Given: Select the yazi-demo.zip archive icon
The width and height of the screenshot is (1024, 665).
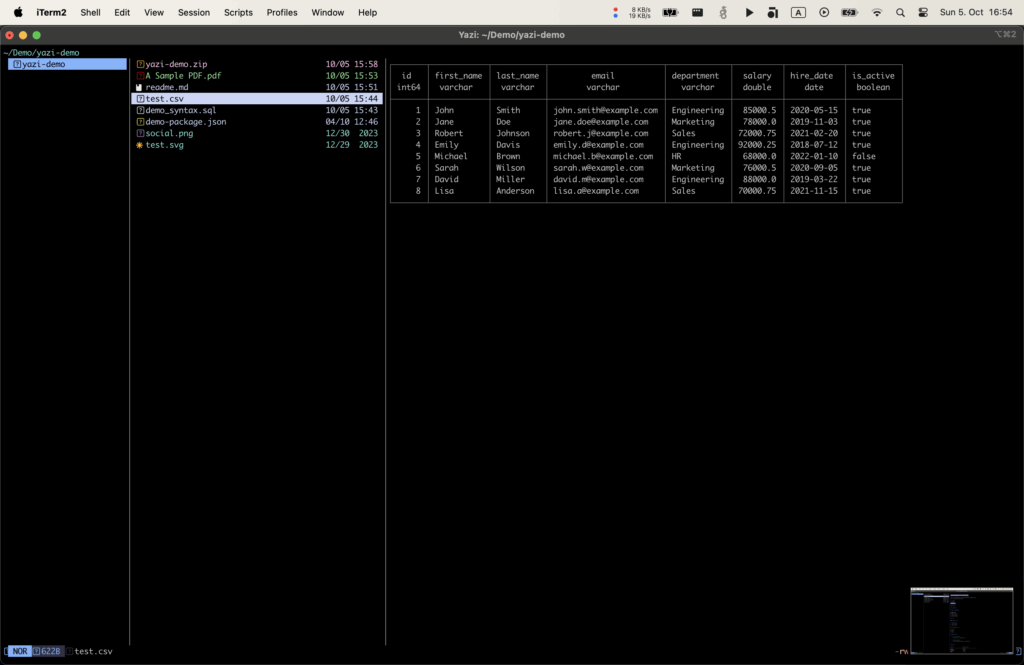Looking at the screenshot, I should 140,66.
